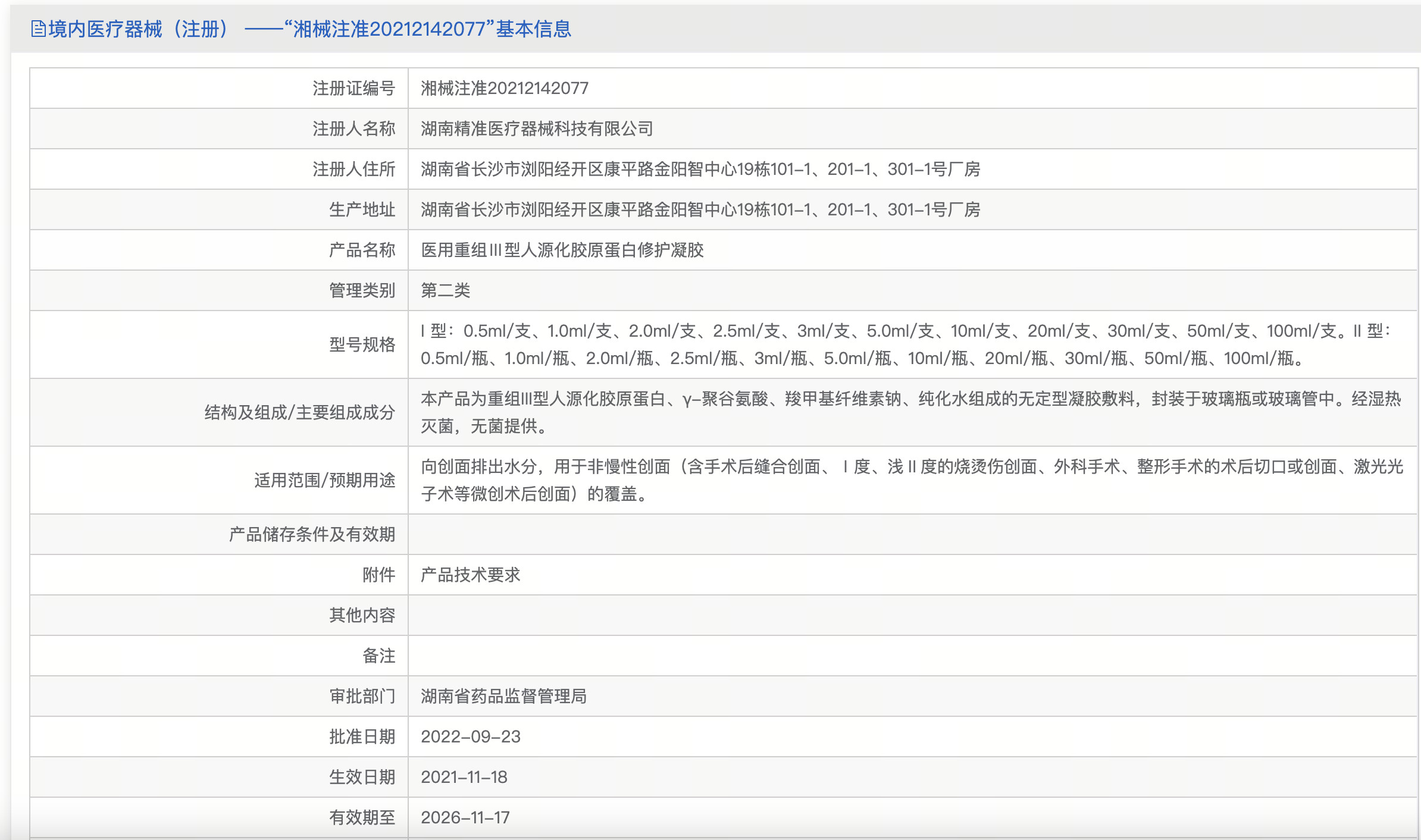Click the 附件 label
Image resolution: width=1421 pixels, height=840 pixels.
[x=379, y=575]
